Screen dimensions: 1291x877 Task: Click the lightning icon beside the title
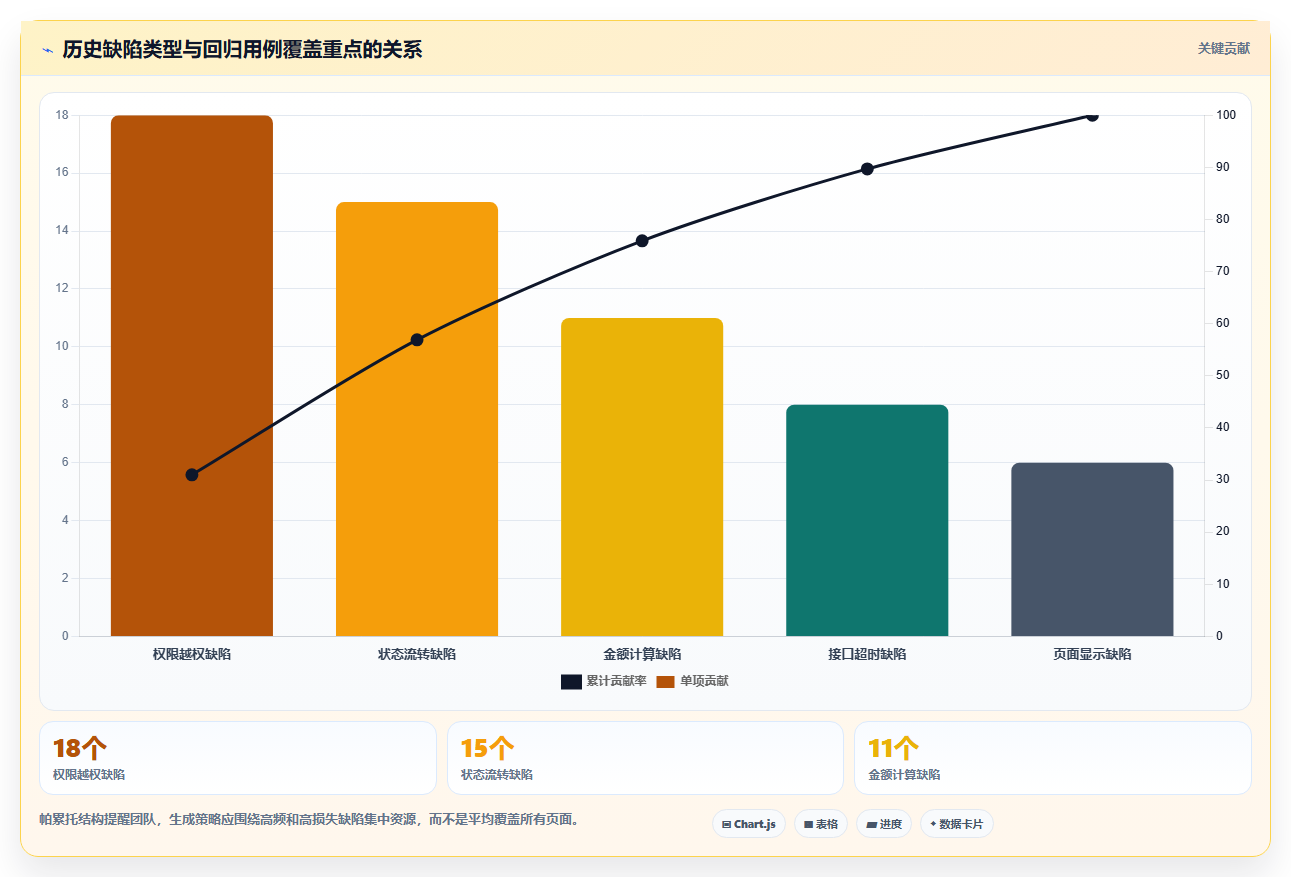(x=47, y=50)
